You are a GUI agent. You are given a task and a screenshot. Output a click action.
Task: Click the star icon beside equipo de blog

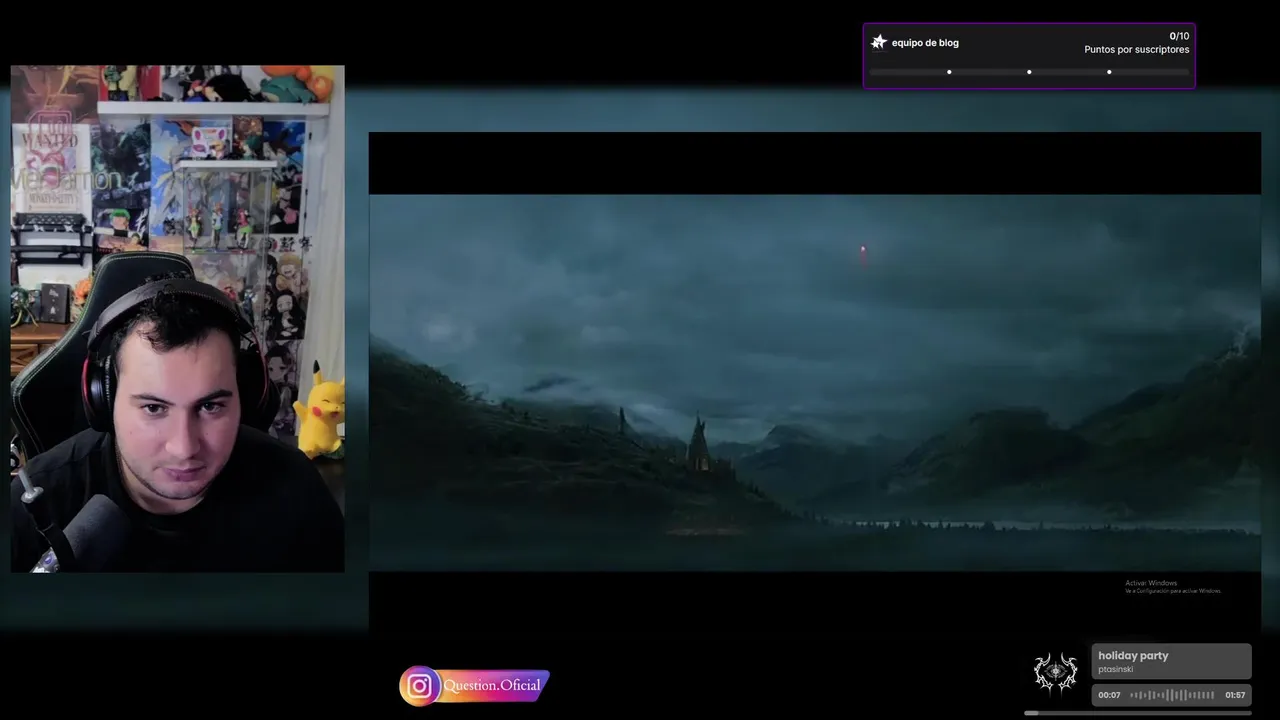tap(879, 42)
